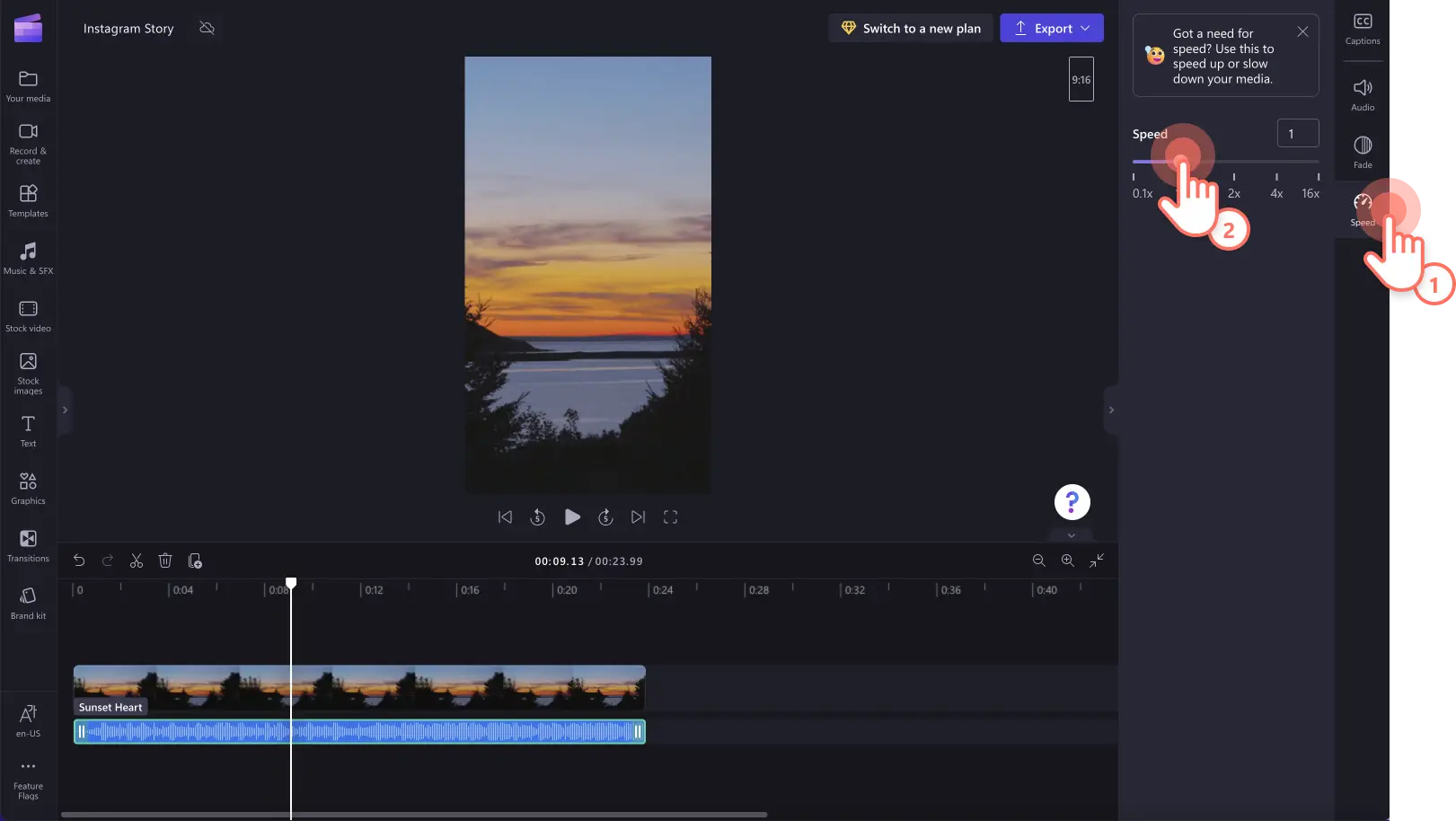Open the Speed tab
Screen dimensions: 1456x821
1363,209
